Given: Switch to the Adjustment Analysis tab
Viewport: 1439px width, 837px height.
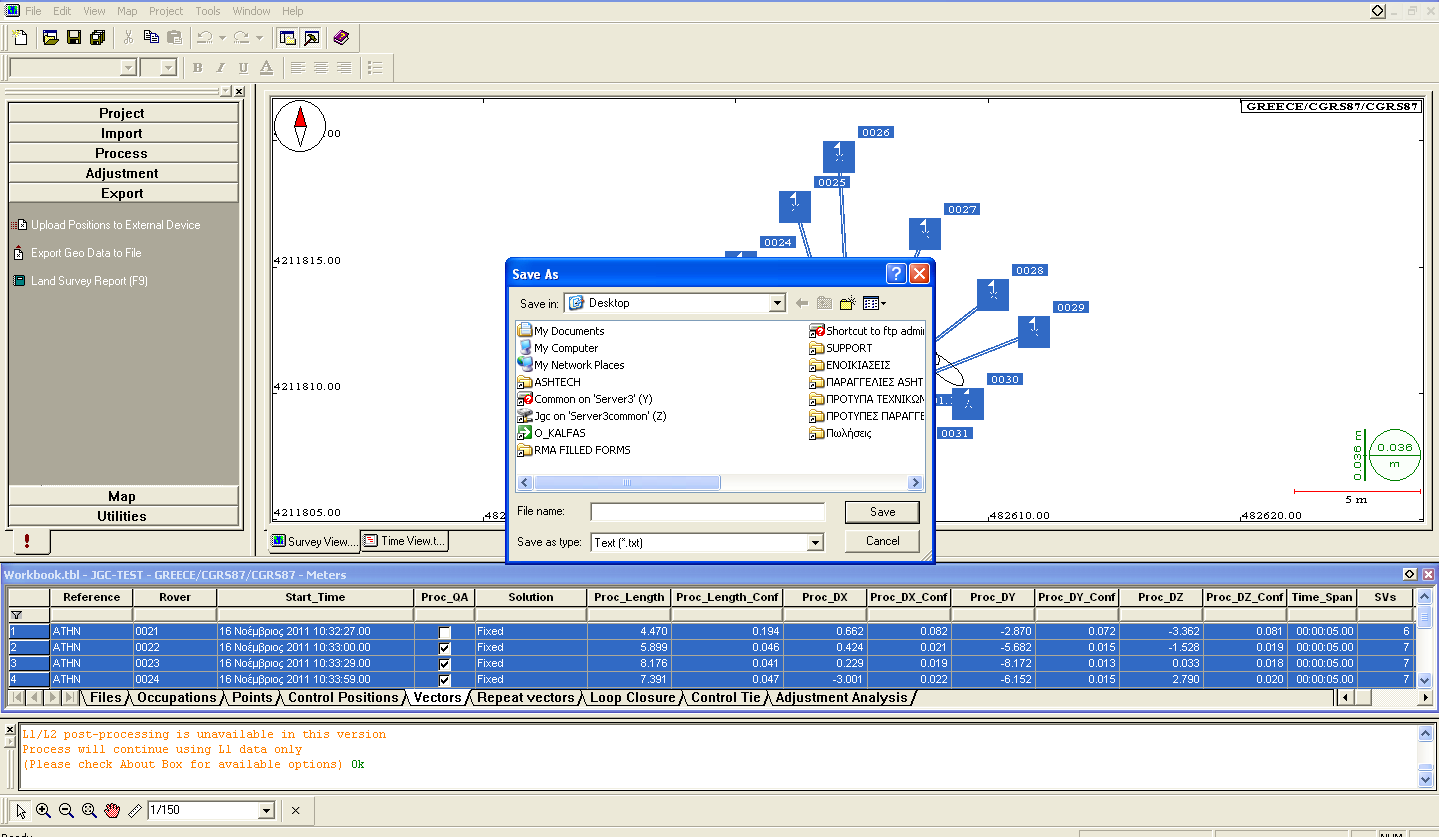Looking at the screenshot, I should (841, 698).
